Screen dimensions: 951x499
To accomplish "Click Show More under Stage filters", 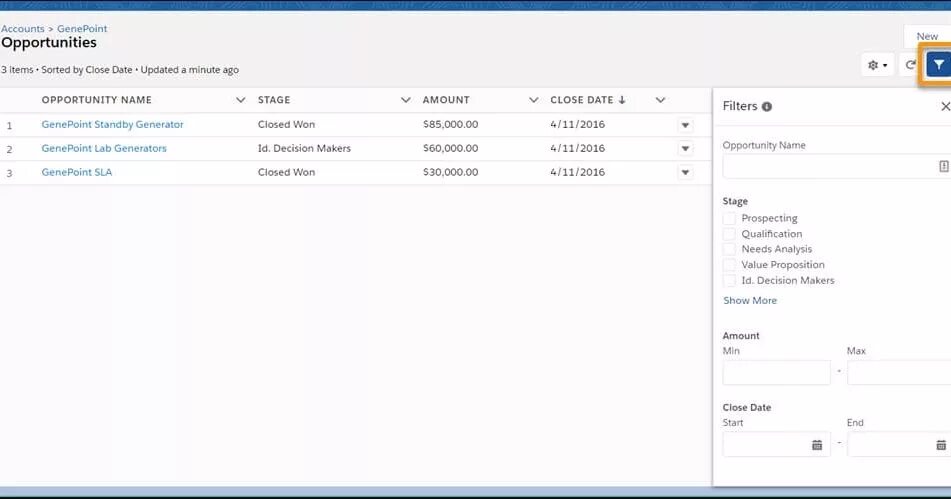I will tap(750, 301).
